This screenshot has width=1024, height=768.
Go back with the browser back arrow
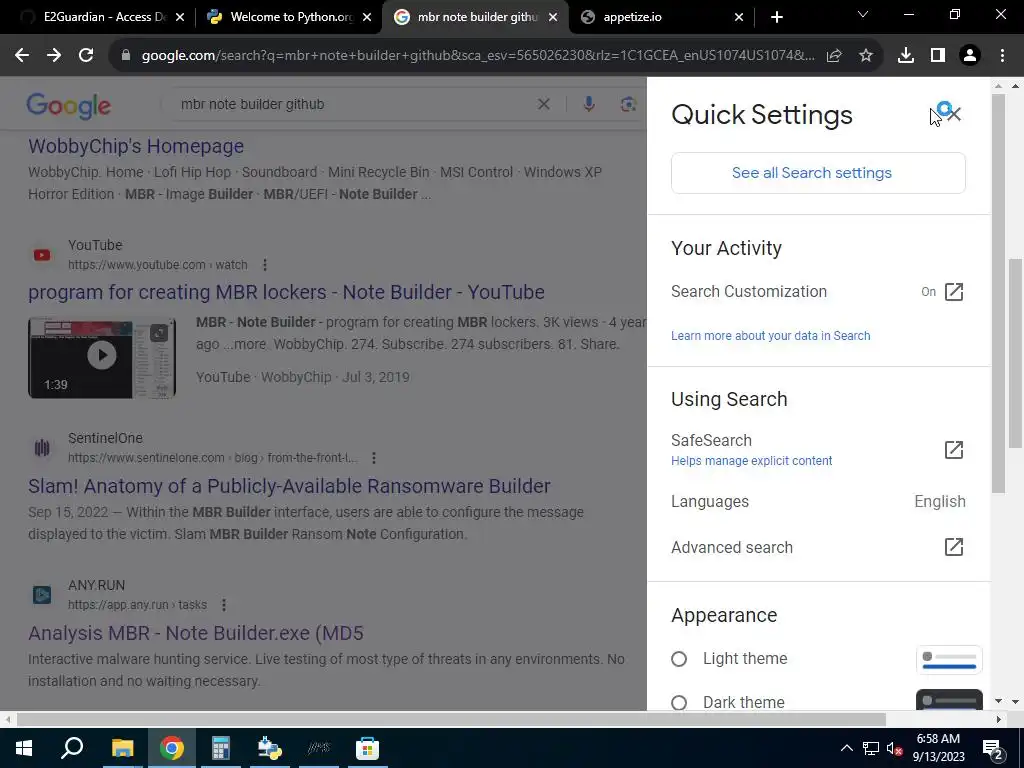click(x=22, y=56)
